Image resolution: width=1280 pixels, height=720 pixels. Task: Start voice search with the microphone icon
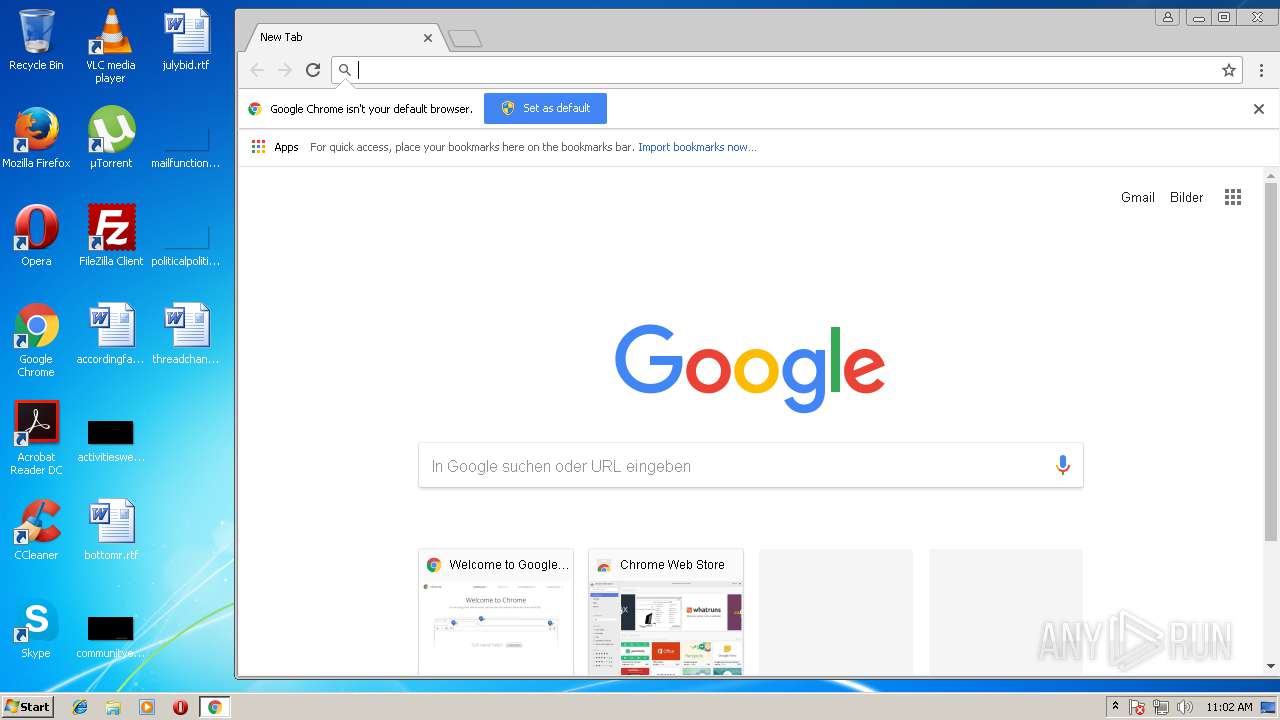pyautogui.click(x=1062, y=466)
